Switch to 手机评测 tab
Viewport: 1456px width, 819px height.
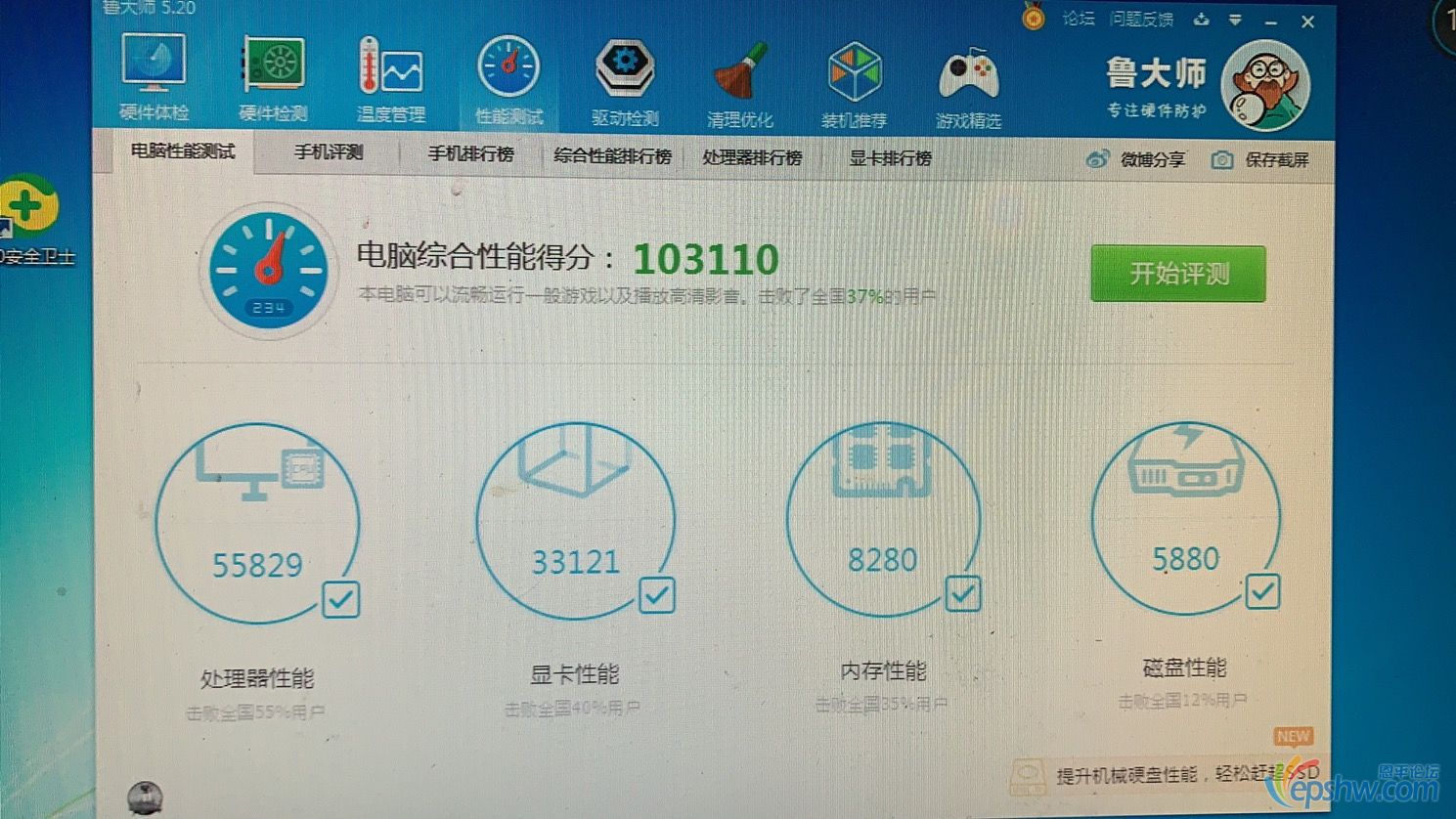(x=329, y=152)
